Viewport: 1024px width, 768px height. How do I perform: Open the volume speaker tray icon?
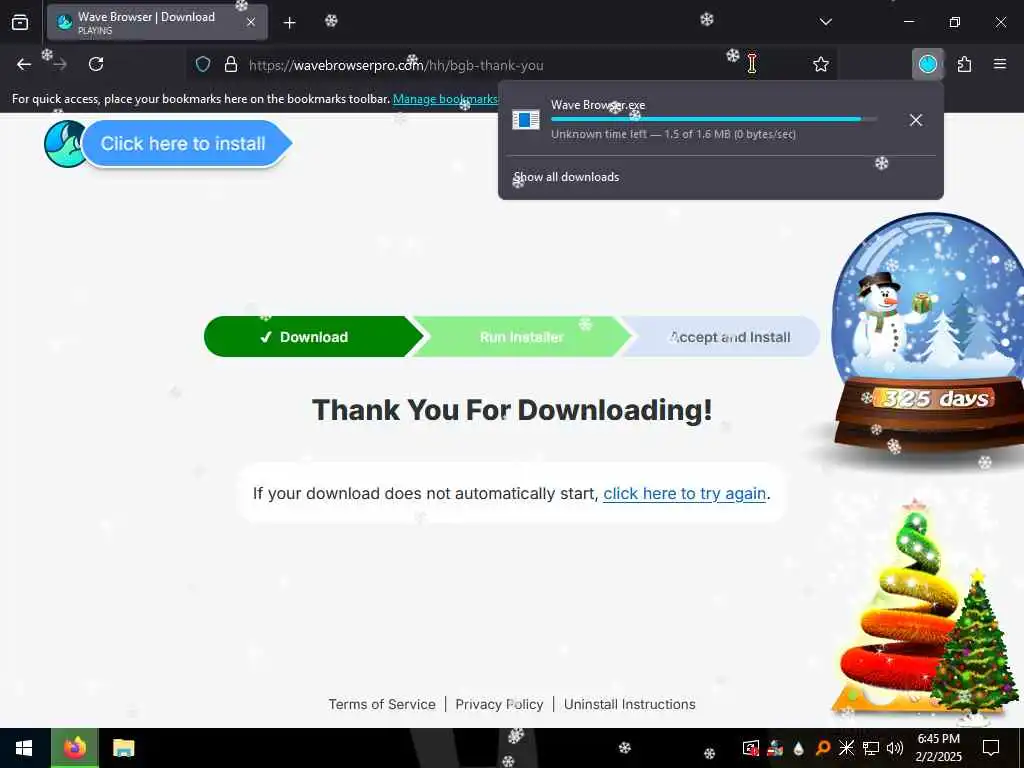(895, 748)
